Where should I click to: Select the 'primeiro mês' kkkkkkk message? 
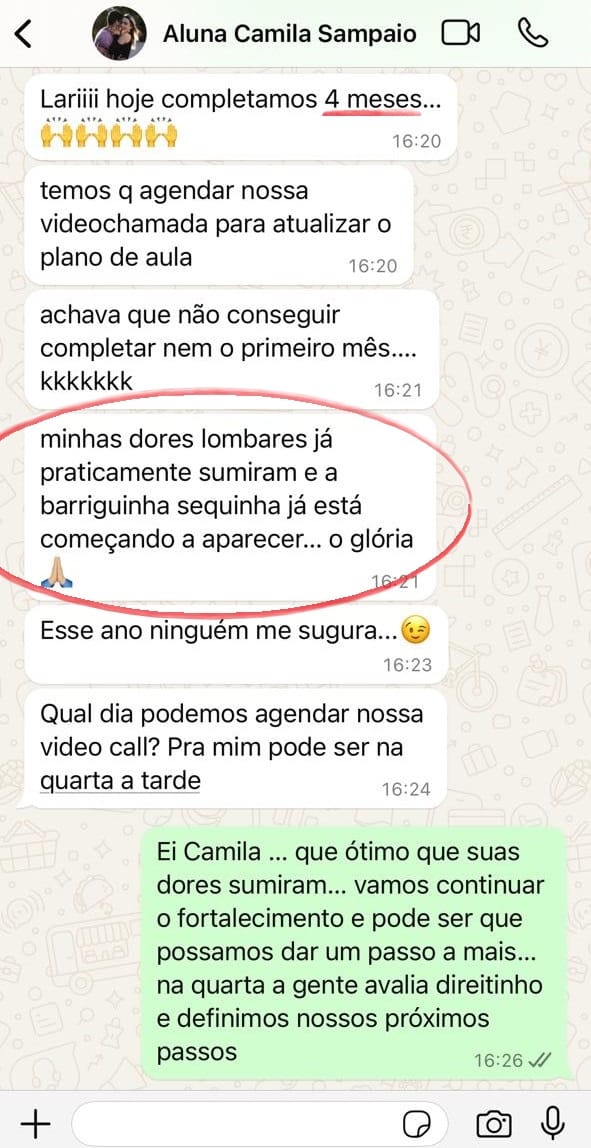(x=232, y=349)
